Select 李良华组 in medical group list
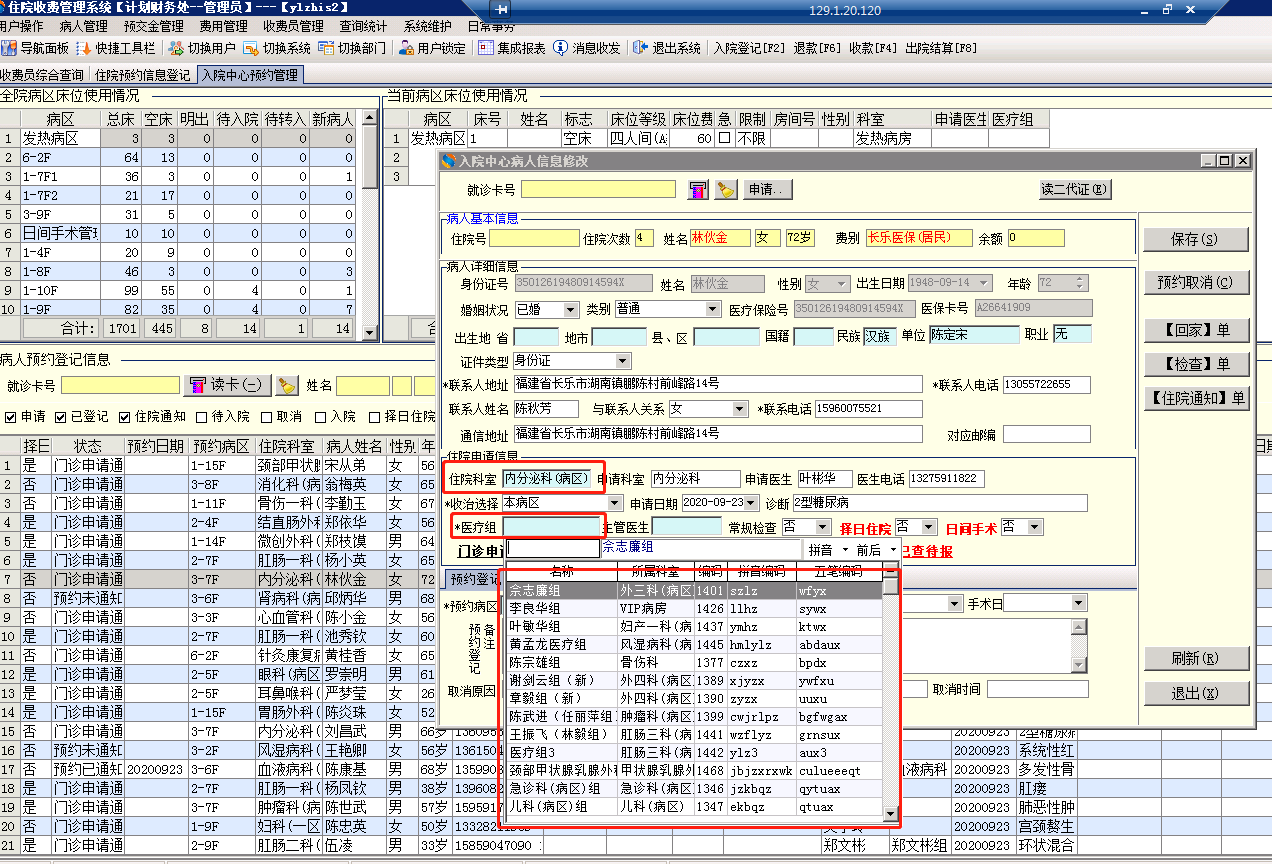This screenshot has height=864, width=1272. [x=695, y=608]
